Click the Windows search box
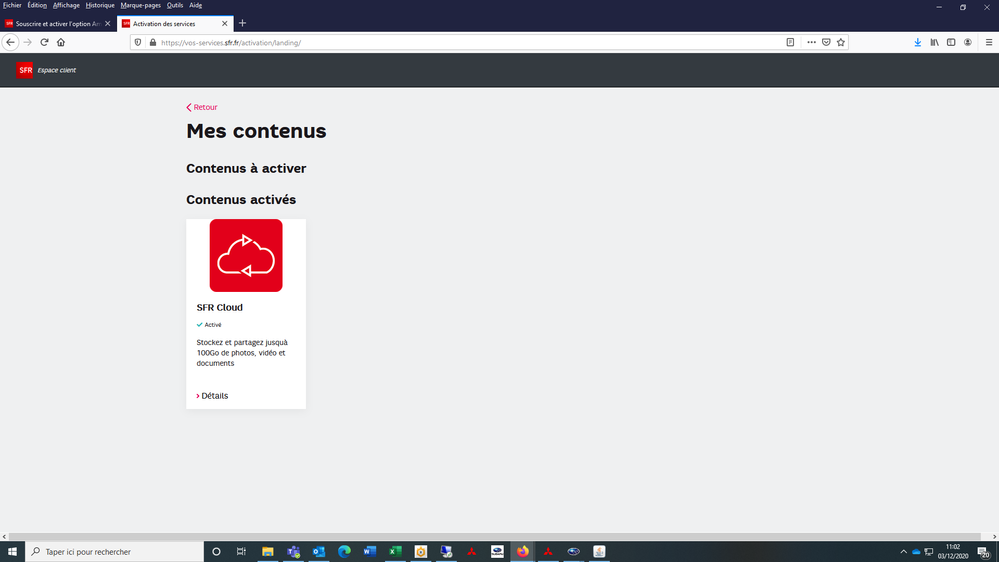Image resolution: width=999 pixels, height=562 pixels. (x=115, y=551)
